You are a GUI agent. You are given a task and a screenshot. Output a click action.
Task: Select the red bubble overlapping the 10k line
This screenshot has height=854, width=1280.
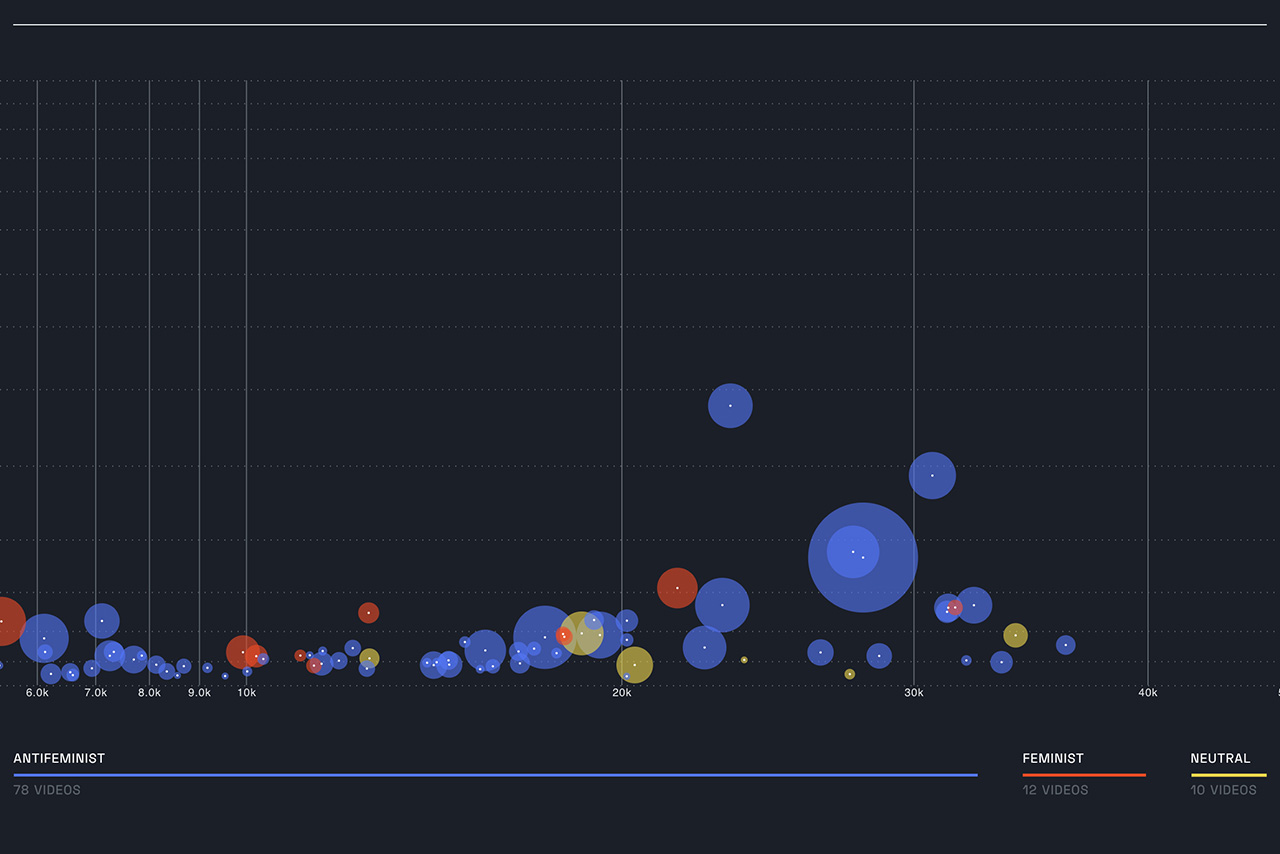(x=243, y=652)
